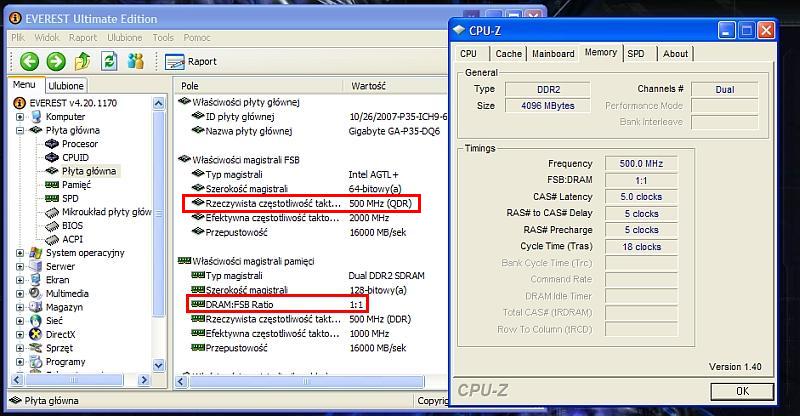The image size is (800, 416).
Task: Expand the Ekran tree node
Action: click(x=19, y=280)
